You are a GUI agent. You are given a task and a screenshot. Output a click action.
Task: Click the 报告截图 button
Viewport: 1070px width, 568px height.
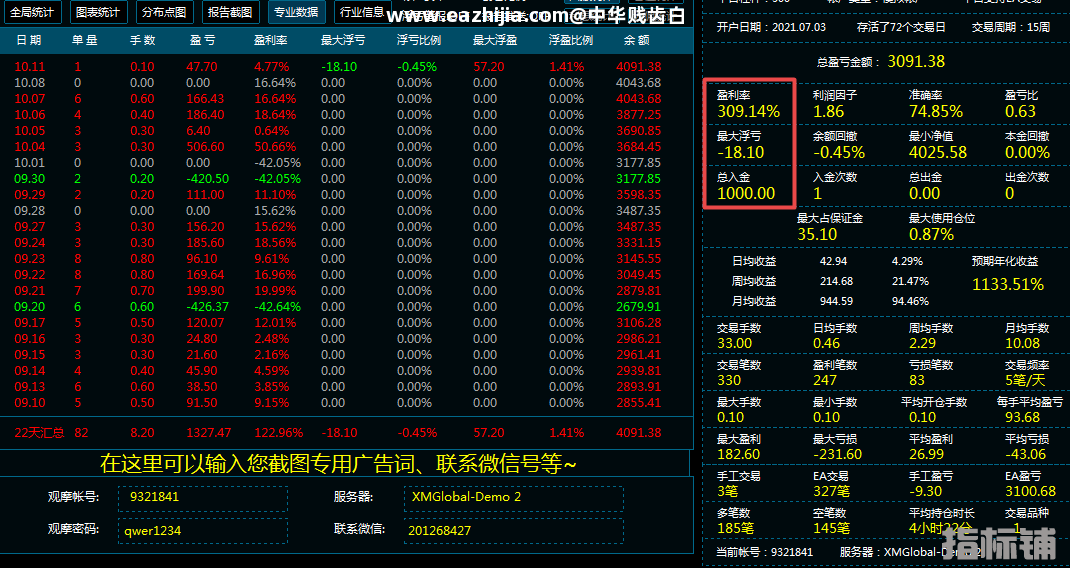pyautogui.click(x=231, y=13)
